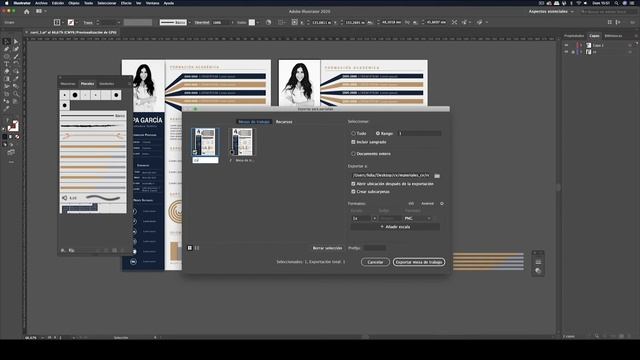The image size is (640, 360).
Task: Click folder icon to choose export location
Action: [437, 176]
